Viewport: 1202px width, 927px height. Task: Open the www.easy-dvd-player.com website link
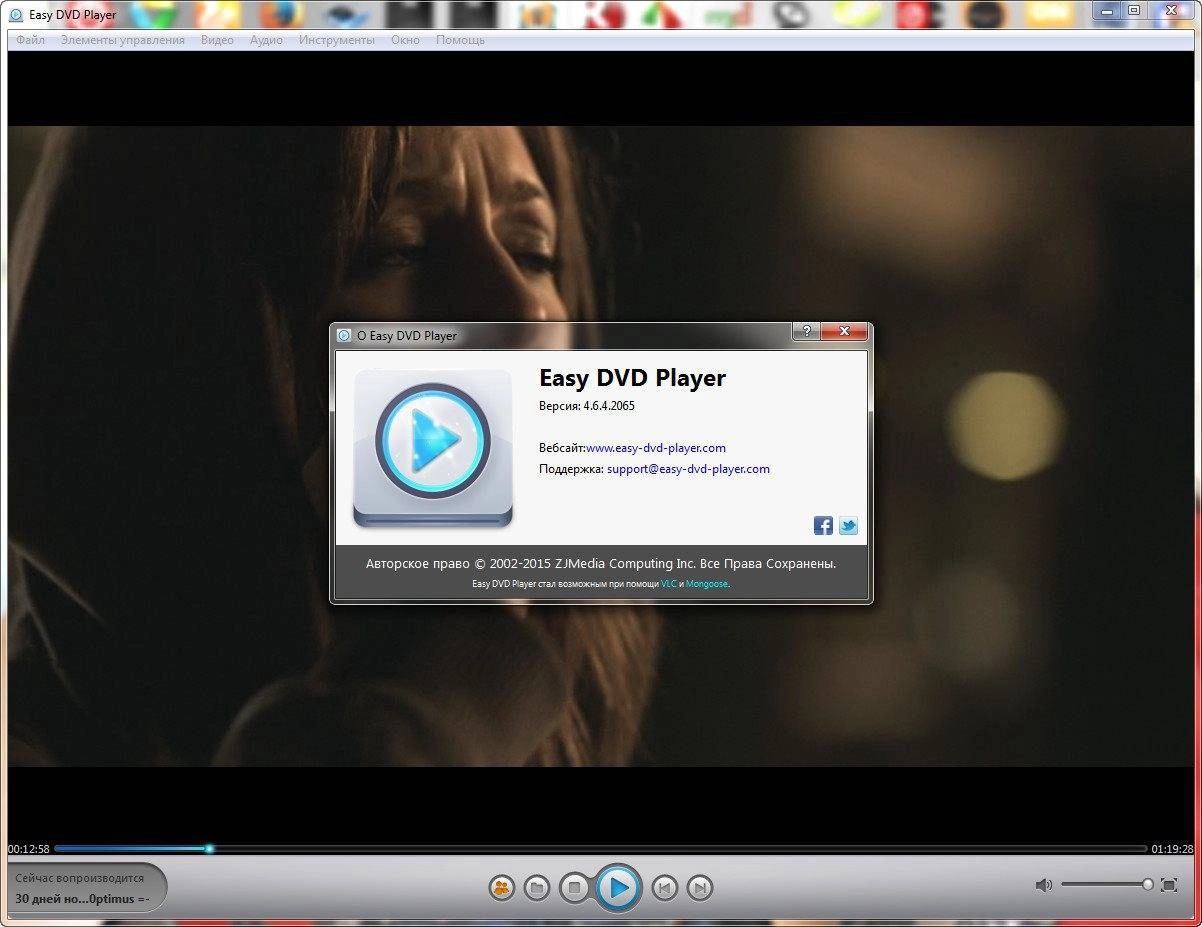656,448
